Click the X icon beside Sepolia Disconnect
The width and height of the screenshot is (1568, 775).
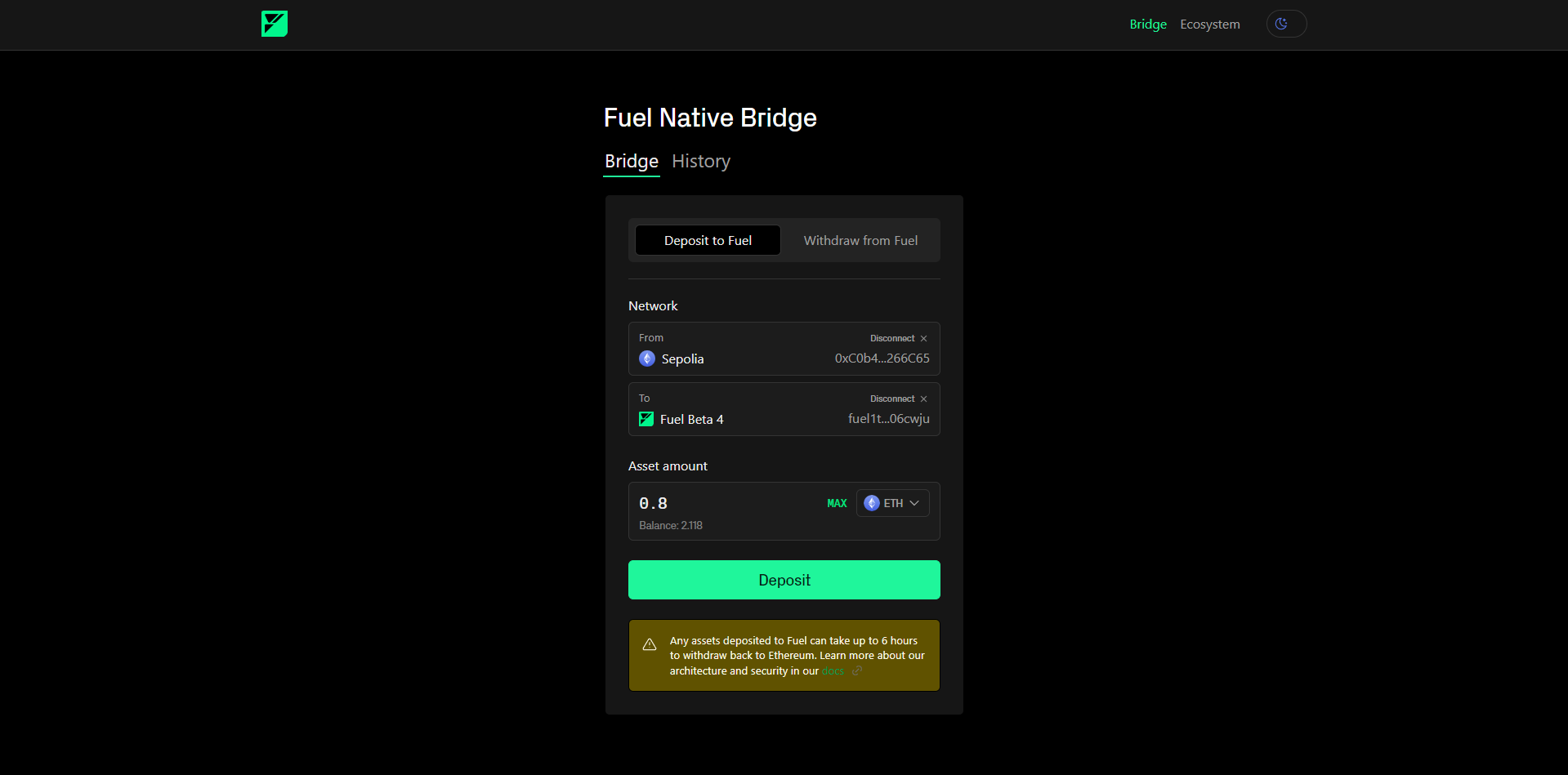click(x=923, y=339)
